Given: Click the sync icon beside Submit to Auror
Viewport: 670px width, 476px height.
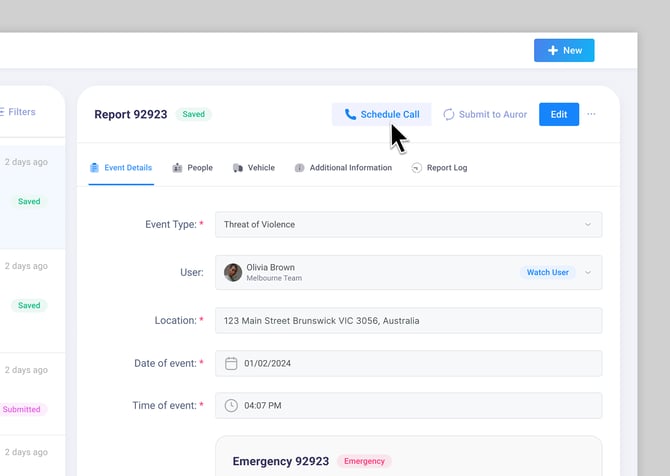Looking at the screenshot, I should pyautogui.click(x=449, y=115).
